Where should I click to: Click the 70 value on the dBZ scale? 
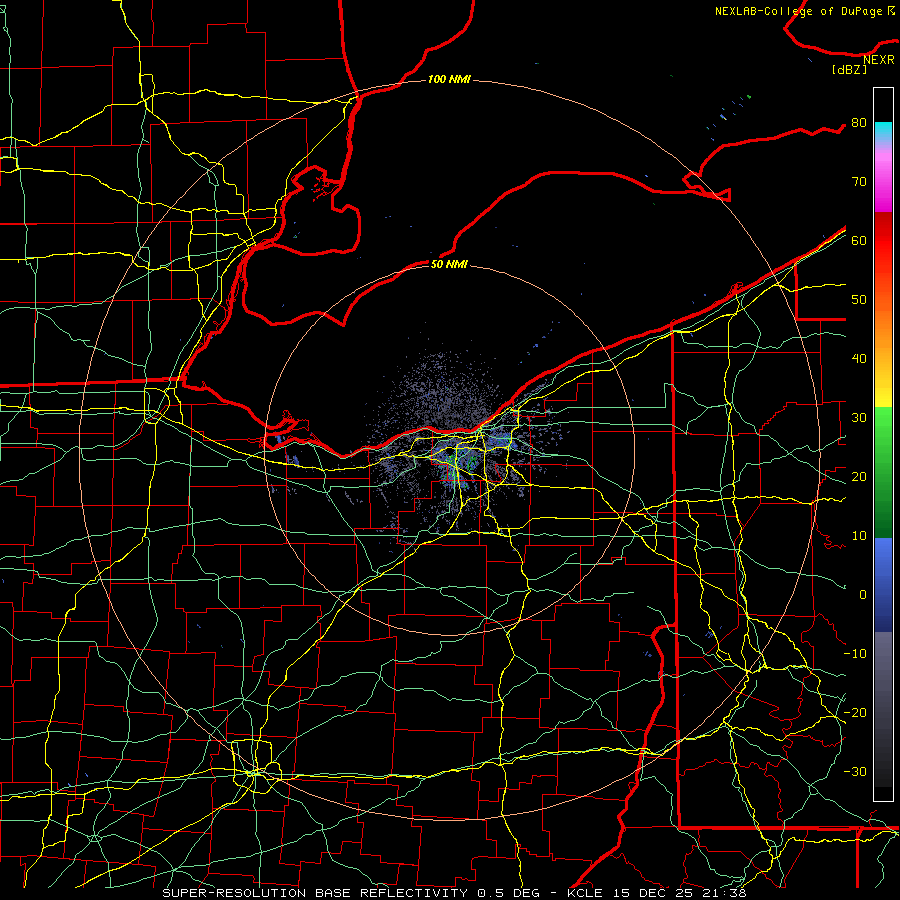(859, 181)
